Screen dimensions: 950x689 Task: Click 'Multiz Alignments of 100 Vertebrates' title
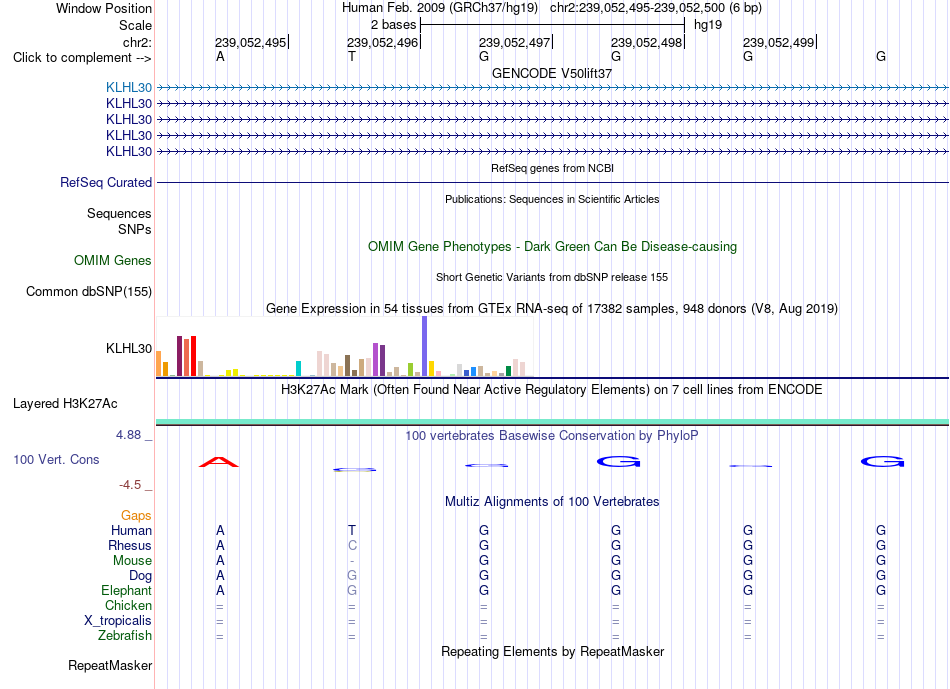pyautogui.click(x=552, y=501)
